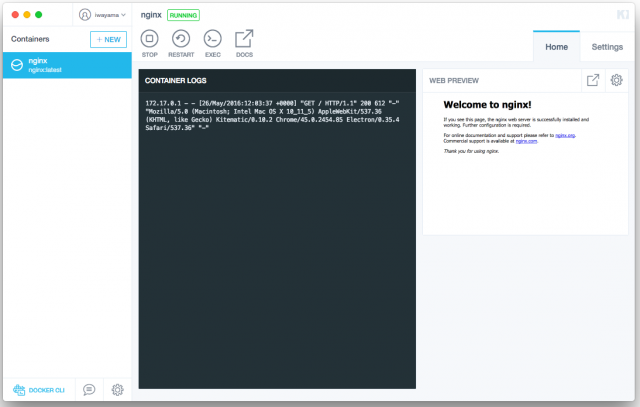Click the RUNNING status badge
The width and height of the screenshot is (640, 407).
pos(183,15)
